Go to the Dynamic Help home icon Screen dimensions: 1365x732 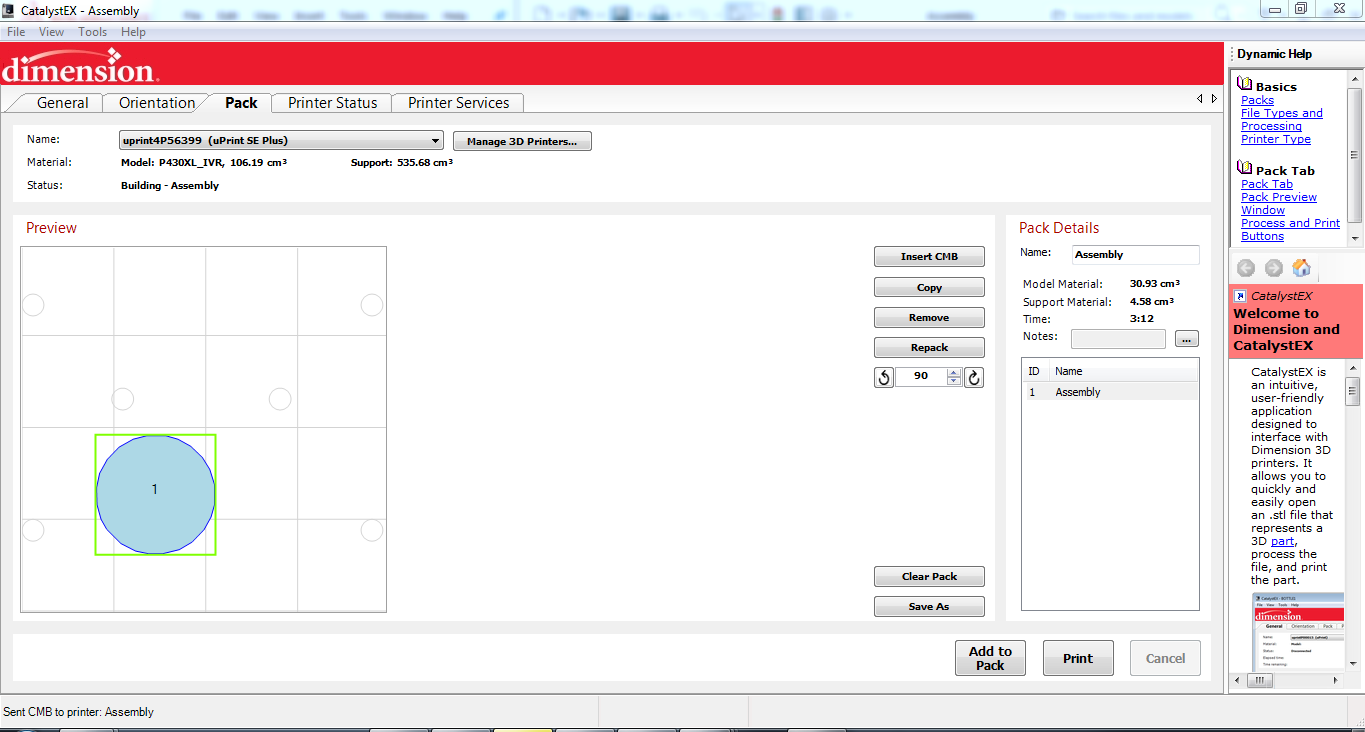click(1301, 268)
